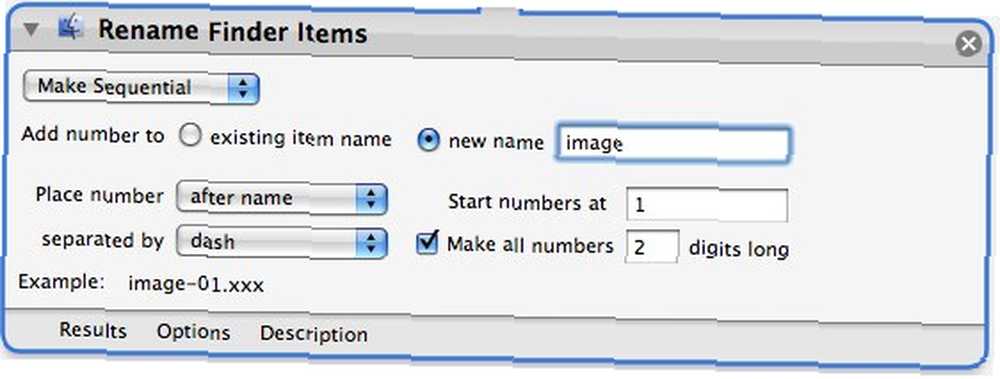
Task: Click the dash dropdown arrows
Action: click(x=371, y=244)
